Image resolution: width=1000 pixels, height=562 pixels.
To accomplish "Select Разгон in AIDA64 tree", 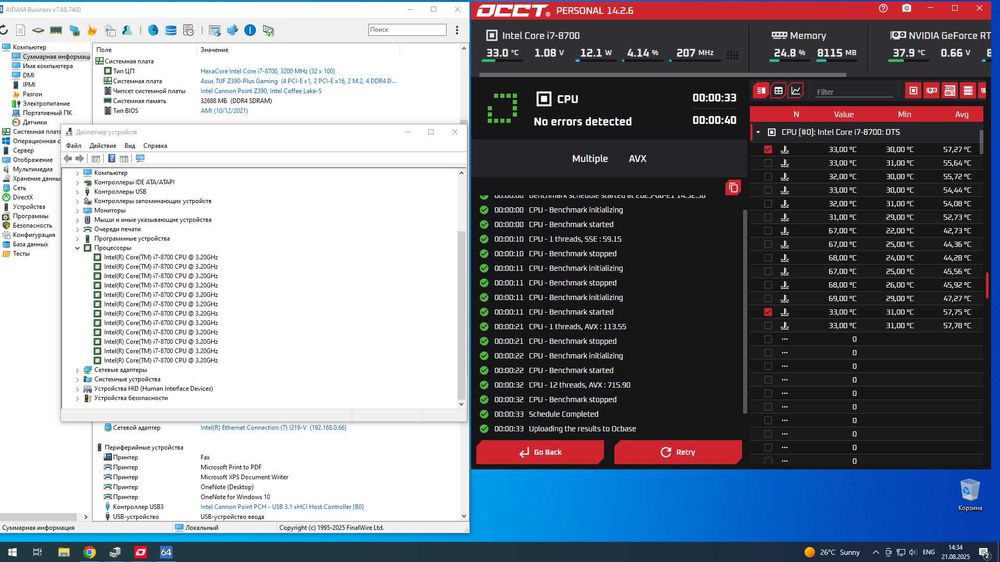I will coord(32,94).
